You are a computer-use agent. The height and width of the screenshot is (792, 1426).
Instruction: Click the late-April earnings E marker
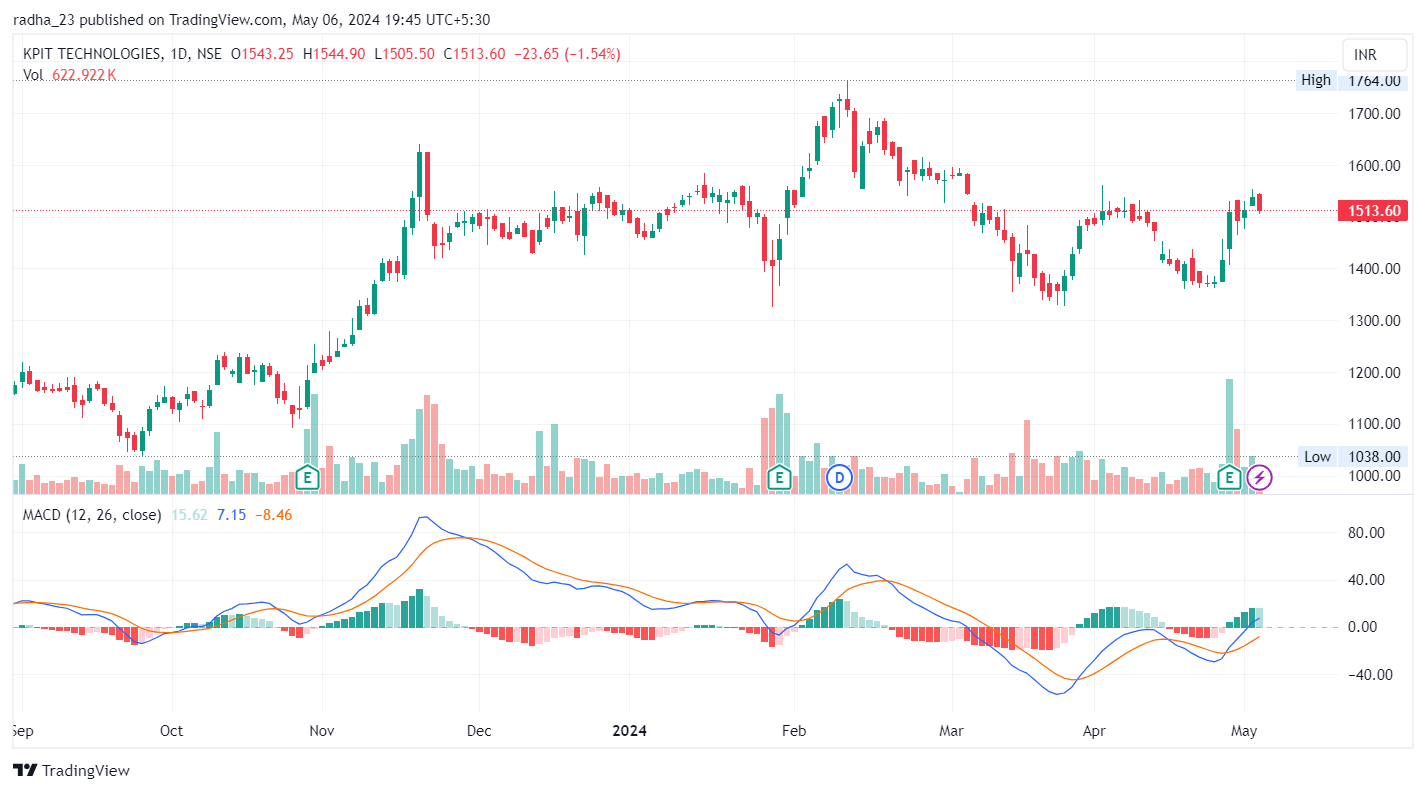point(1229,478)
